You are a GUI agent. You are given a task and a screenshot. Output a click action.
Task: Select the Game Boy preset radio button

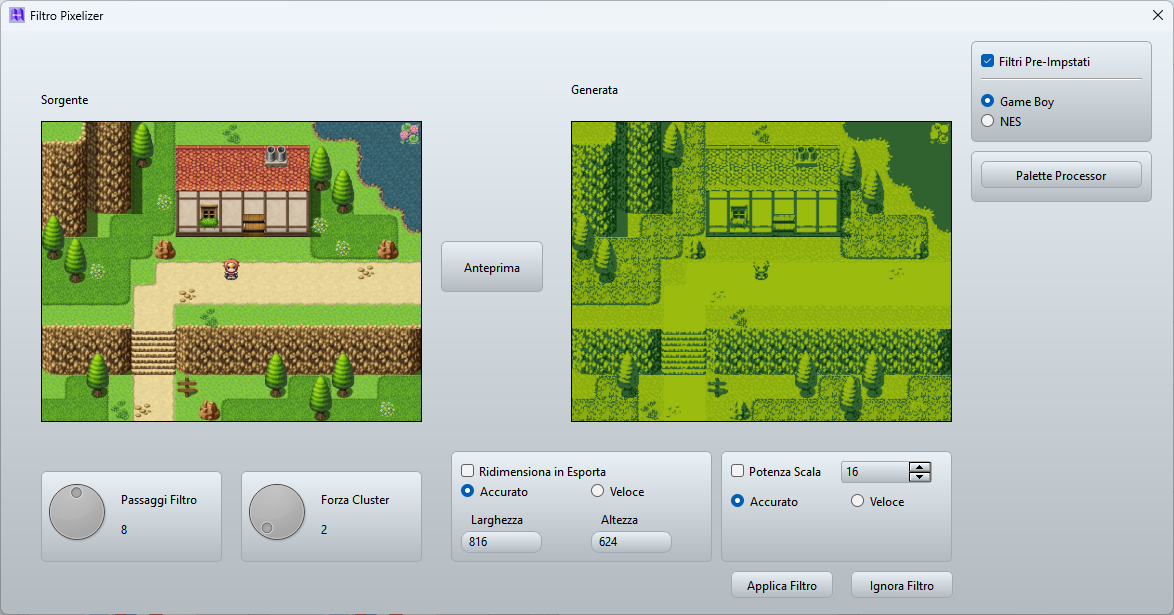988,100
